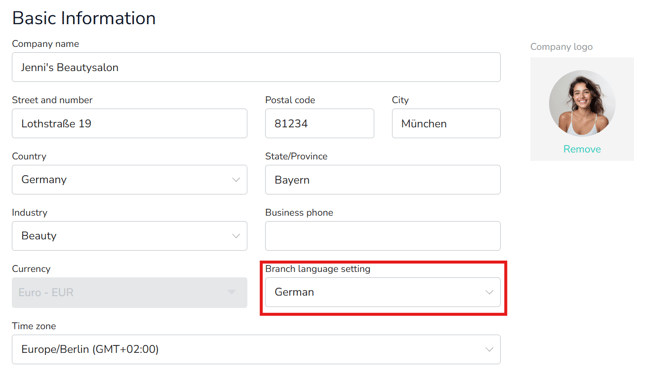Image resolution: width=670 pixels, height=381 pixels.
Task: Open the Industry dropdown showing Beauty
Action: pyautogui.click(x=129, y=236)
